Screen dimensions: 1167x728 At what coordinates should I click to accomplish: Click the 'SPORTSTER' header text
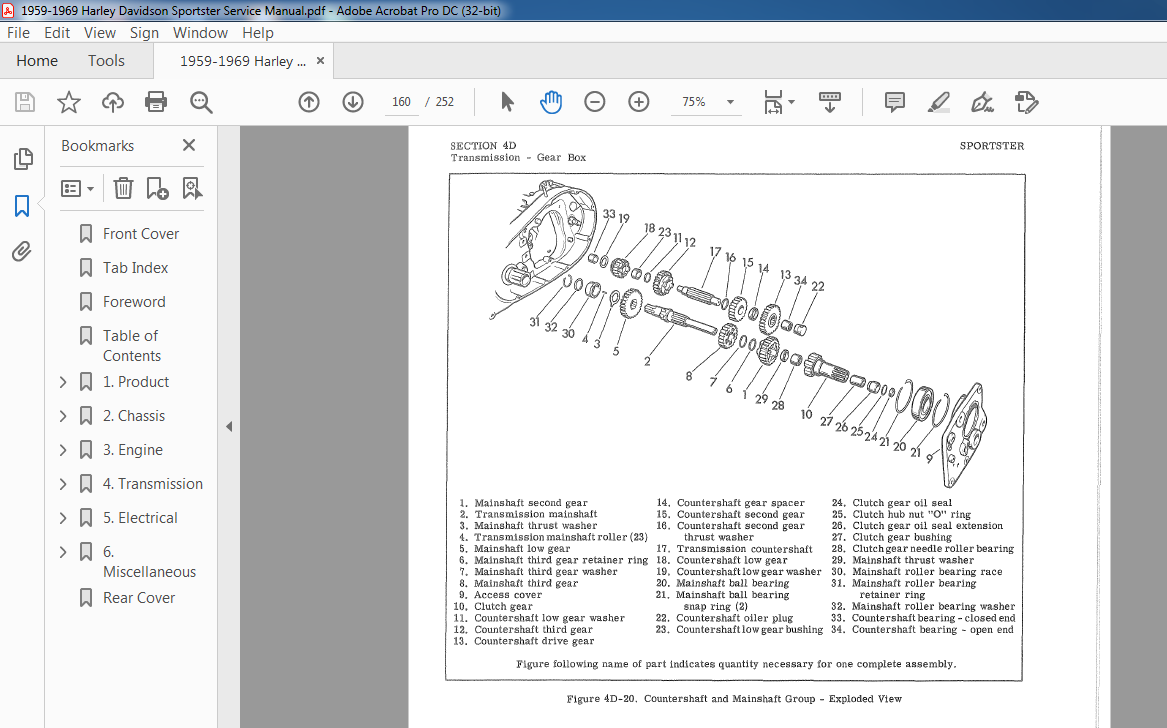point(991,146)
